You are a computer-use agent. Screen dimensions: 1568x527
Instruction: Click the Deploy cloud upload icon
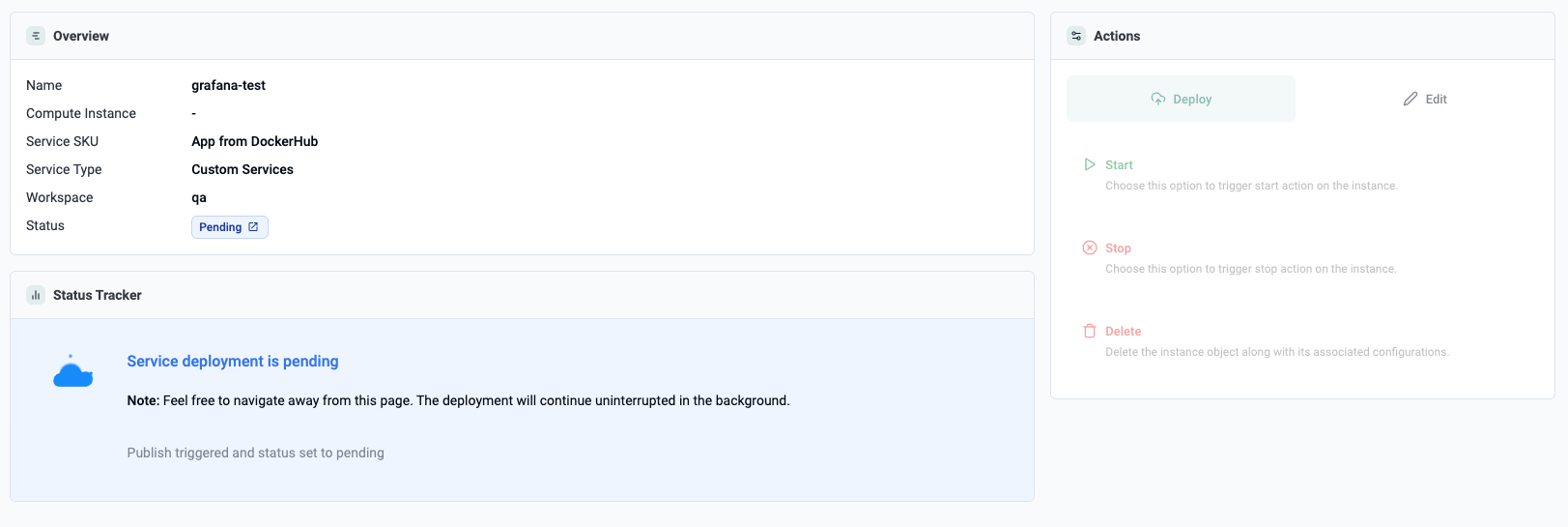pyautogui.click(x=1158, y=99)
